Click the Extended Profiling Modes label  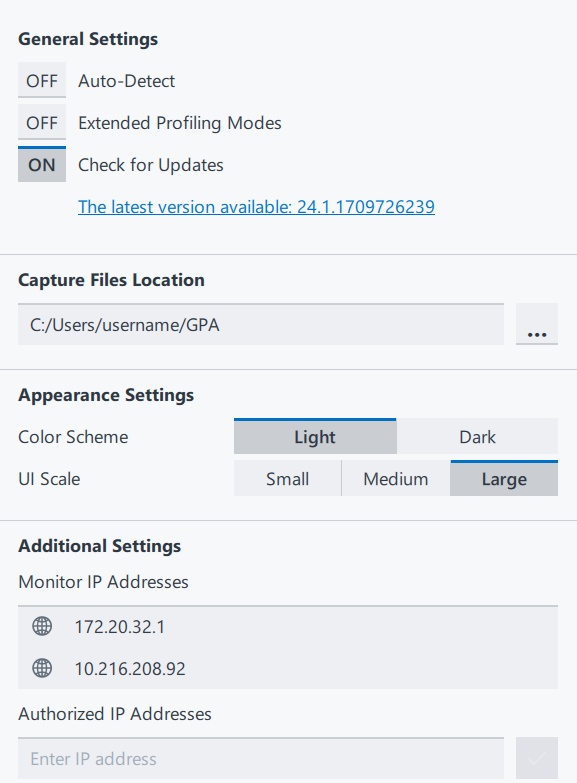click(180, 123)
